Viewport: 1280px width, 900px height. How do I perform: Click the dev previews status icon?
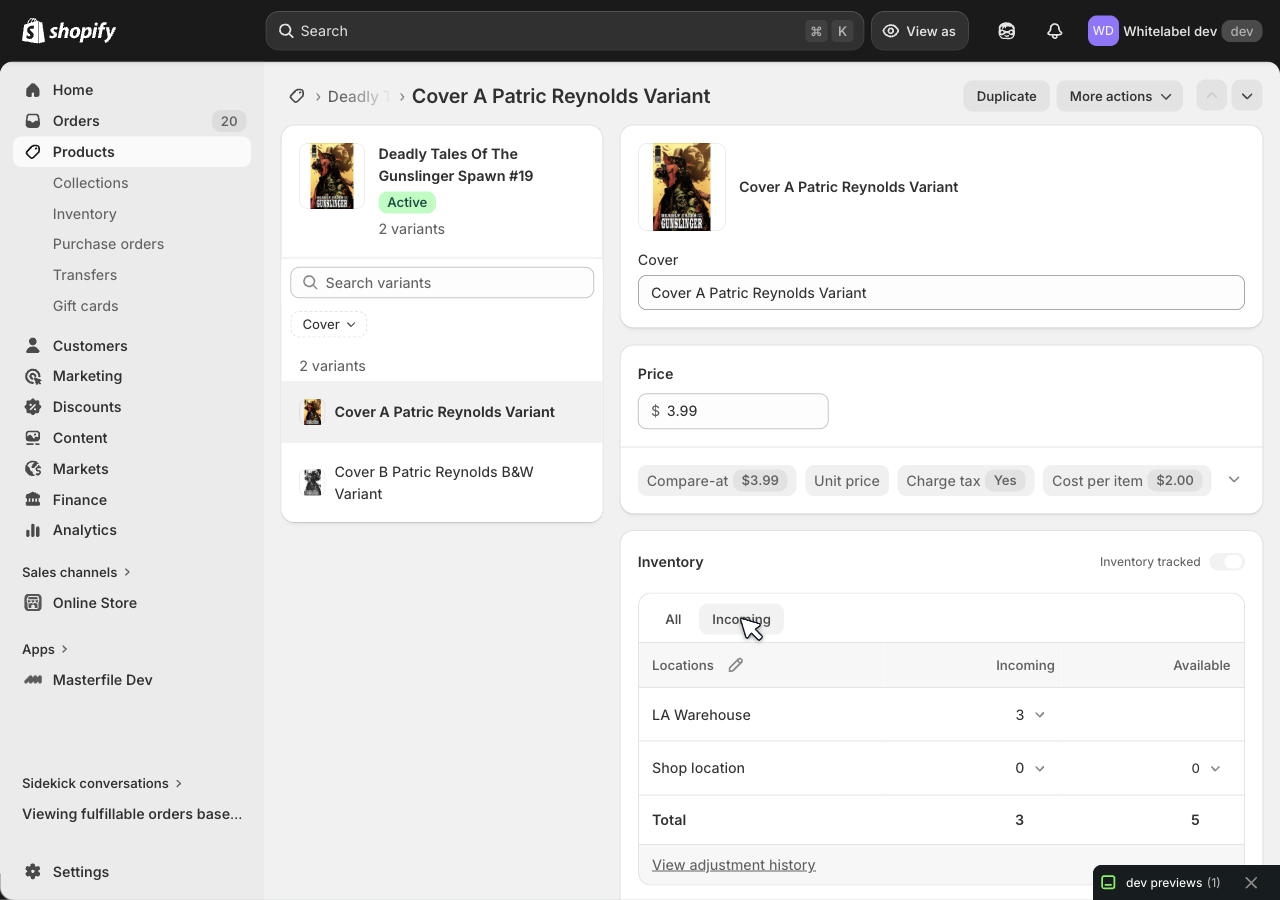1108,883
